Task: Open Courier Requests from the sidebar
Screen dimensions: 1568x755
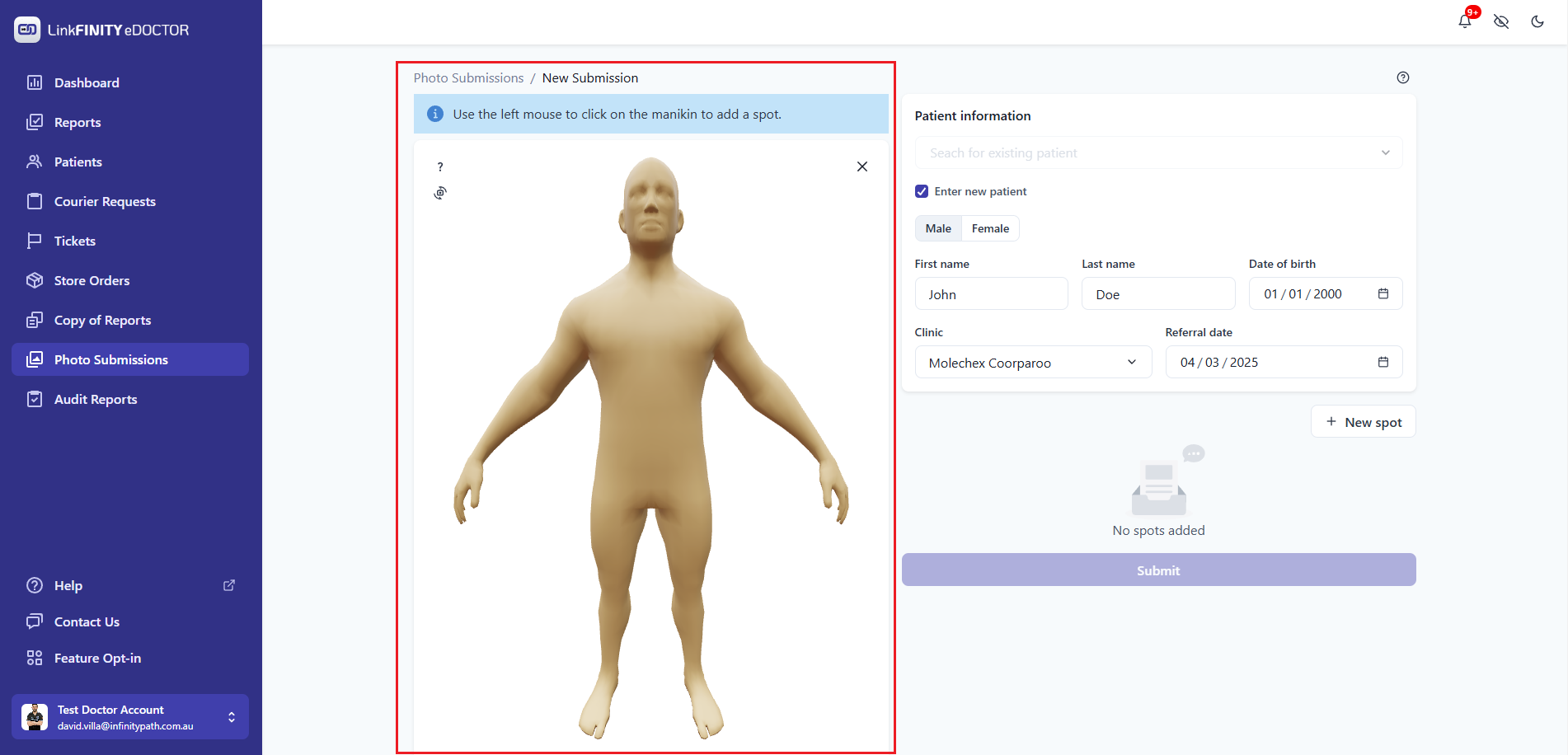Action: [x=105, y=201]
